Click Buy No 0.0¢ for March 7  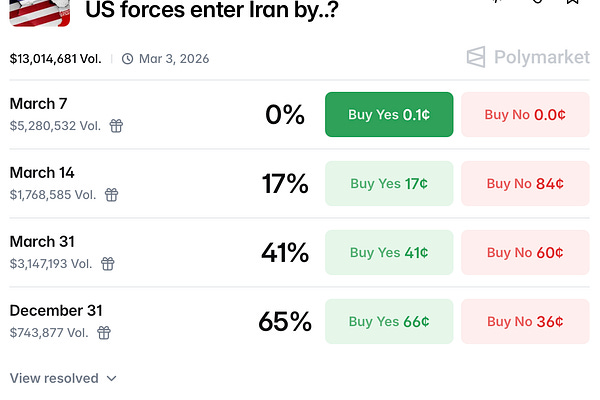click(x=525, y=115)
